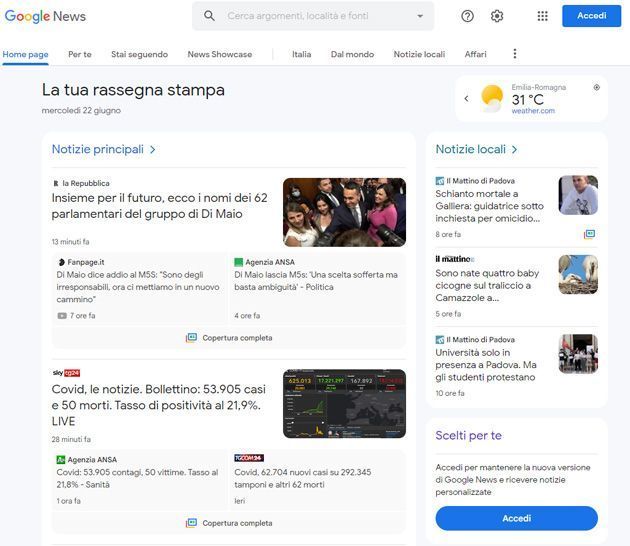The height and width of the screenshot is (546, 630).
Task: Expand Notizie locali section chevron
Action: coord(515,150)
